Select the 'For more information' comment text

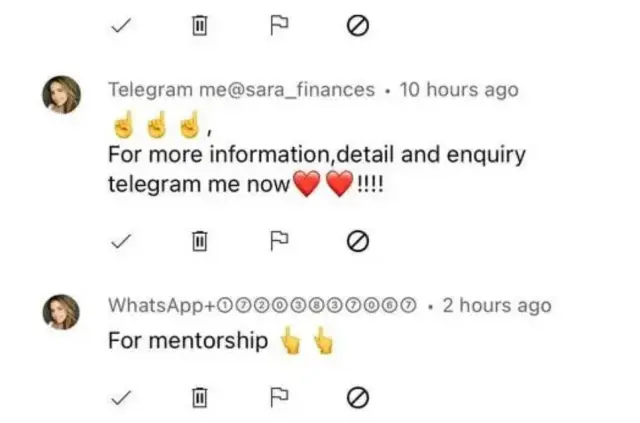pyautogui.click(x=303, y=157)
